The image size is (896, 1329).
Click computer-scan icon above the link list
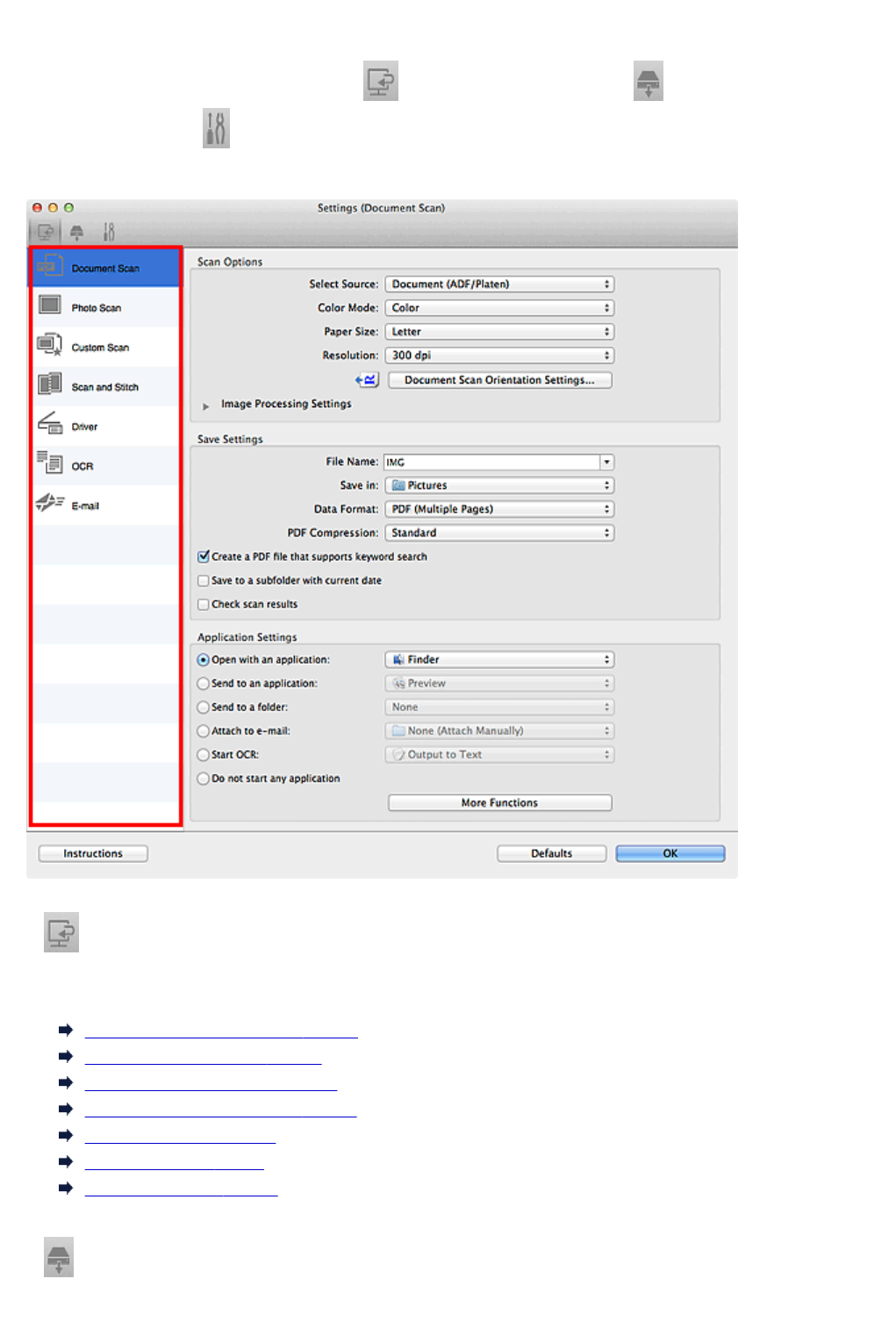(61, 932)
